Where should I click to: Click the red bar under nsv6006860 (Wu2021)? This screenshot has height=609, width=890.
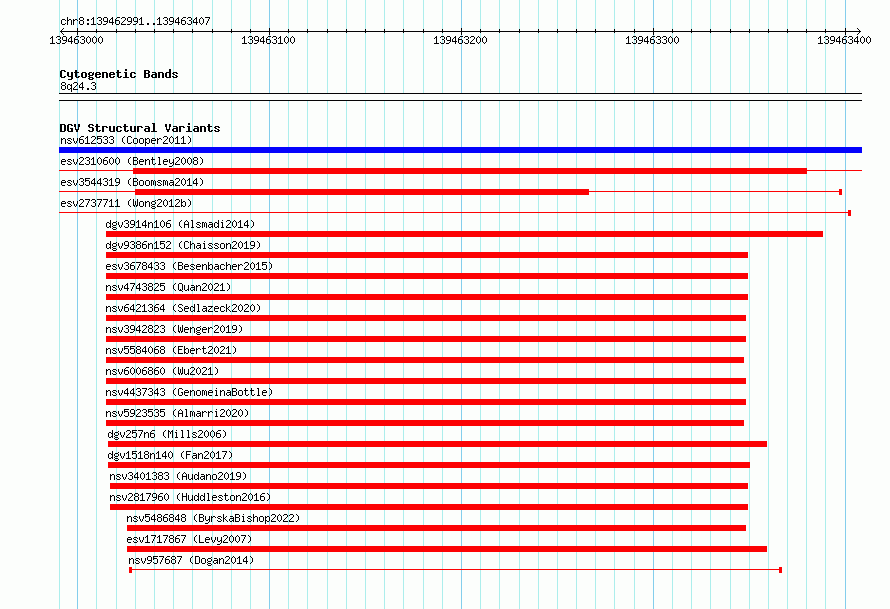pyautogui.click(x=426, y=381)
